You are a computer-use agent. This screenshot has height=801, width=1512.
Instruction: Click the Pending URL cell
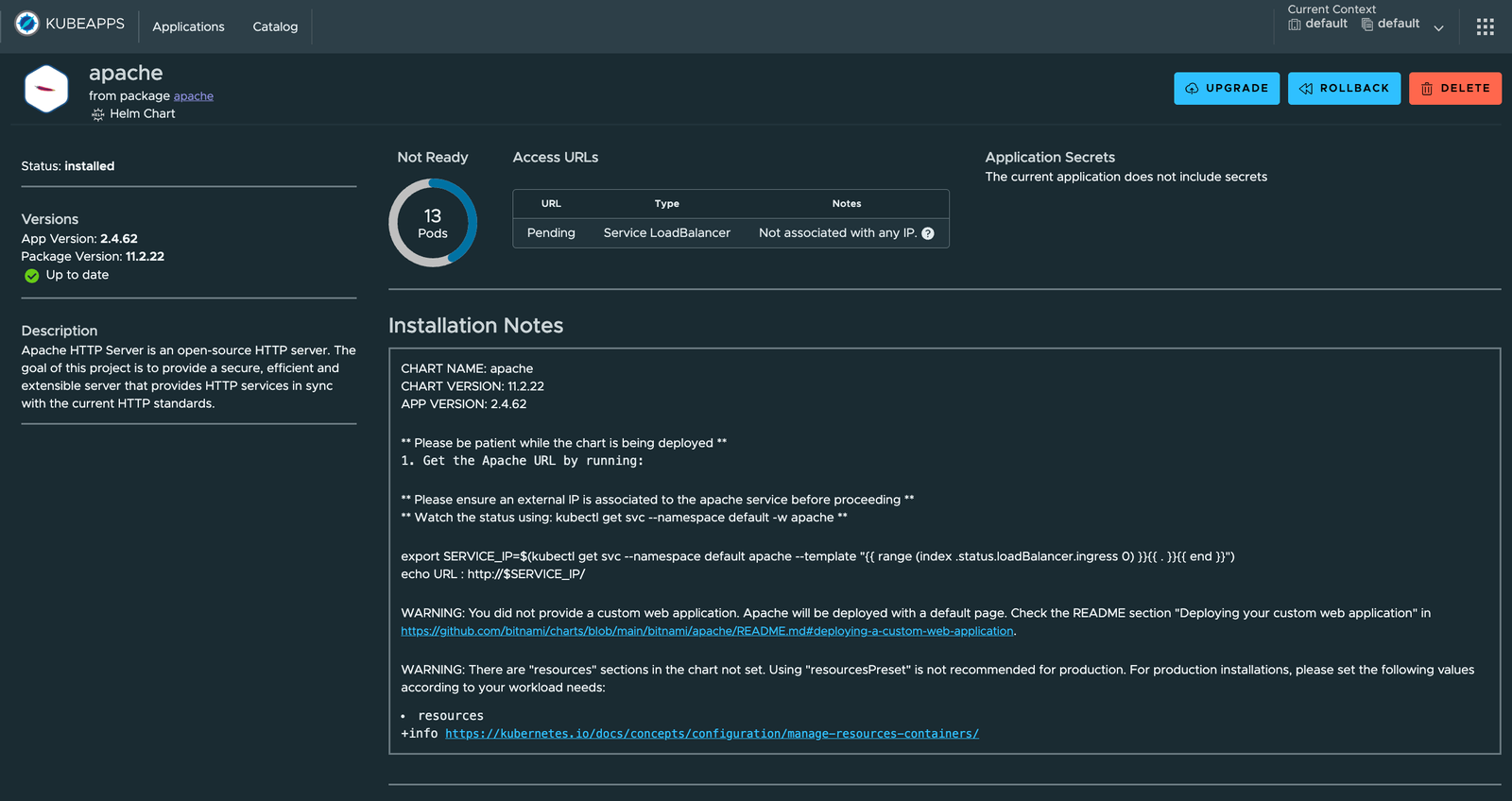coord(551,232)
